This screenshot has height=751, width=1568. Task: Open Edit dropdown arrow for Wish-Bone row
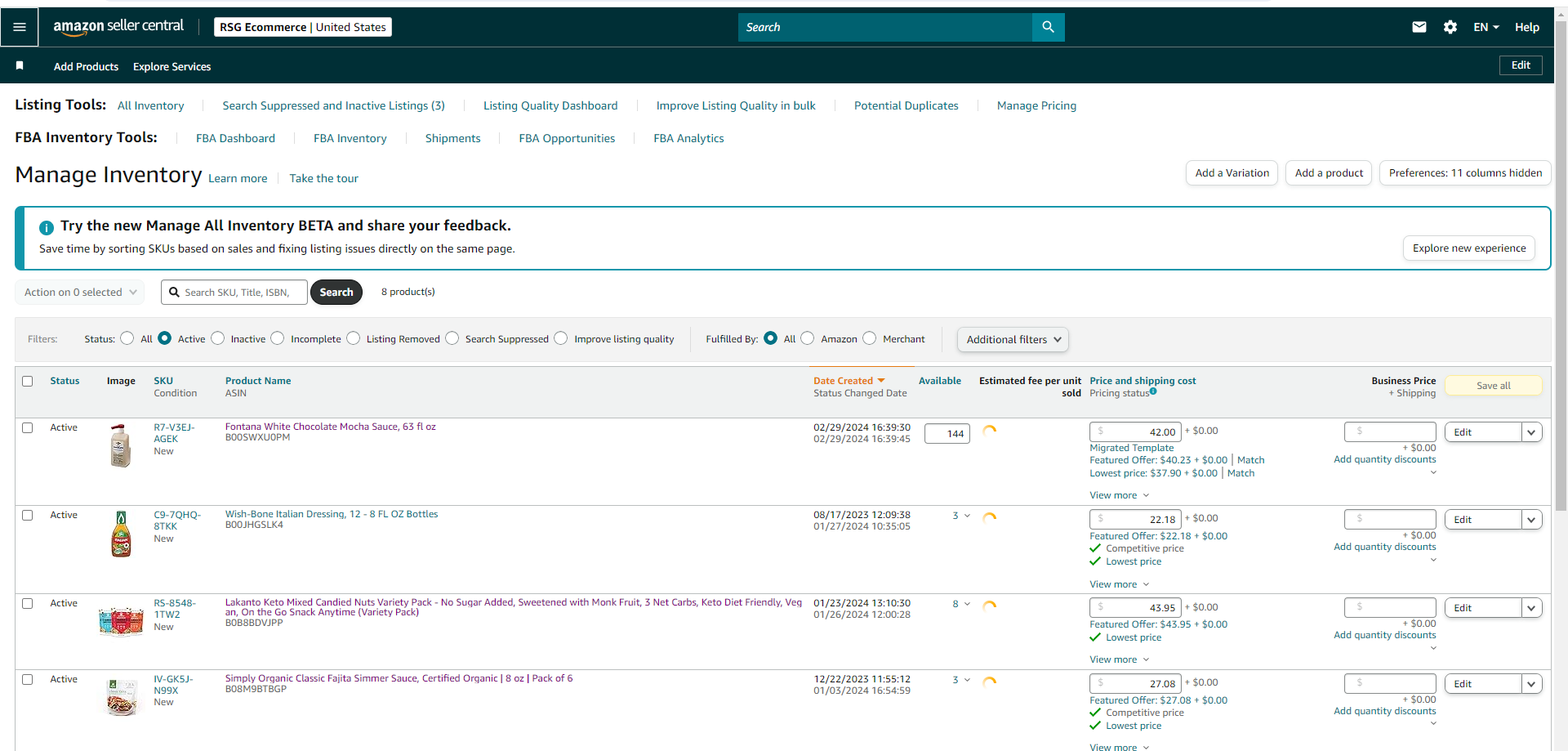point(1531,520)
